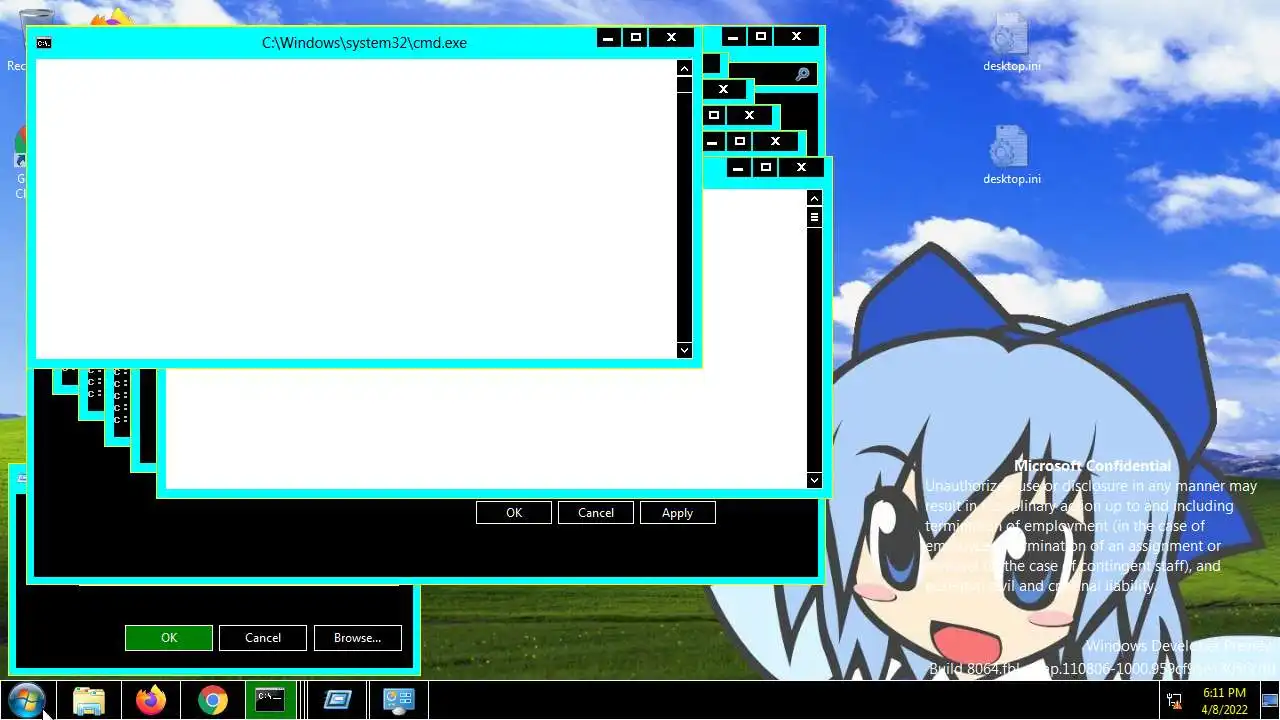Screen dimensions: 1280x720
Task: Minimize the white window with grip scrollbar
Action: pyautogui.click(x=738, y=168)
